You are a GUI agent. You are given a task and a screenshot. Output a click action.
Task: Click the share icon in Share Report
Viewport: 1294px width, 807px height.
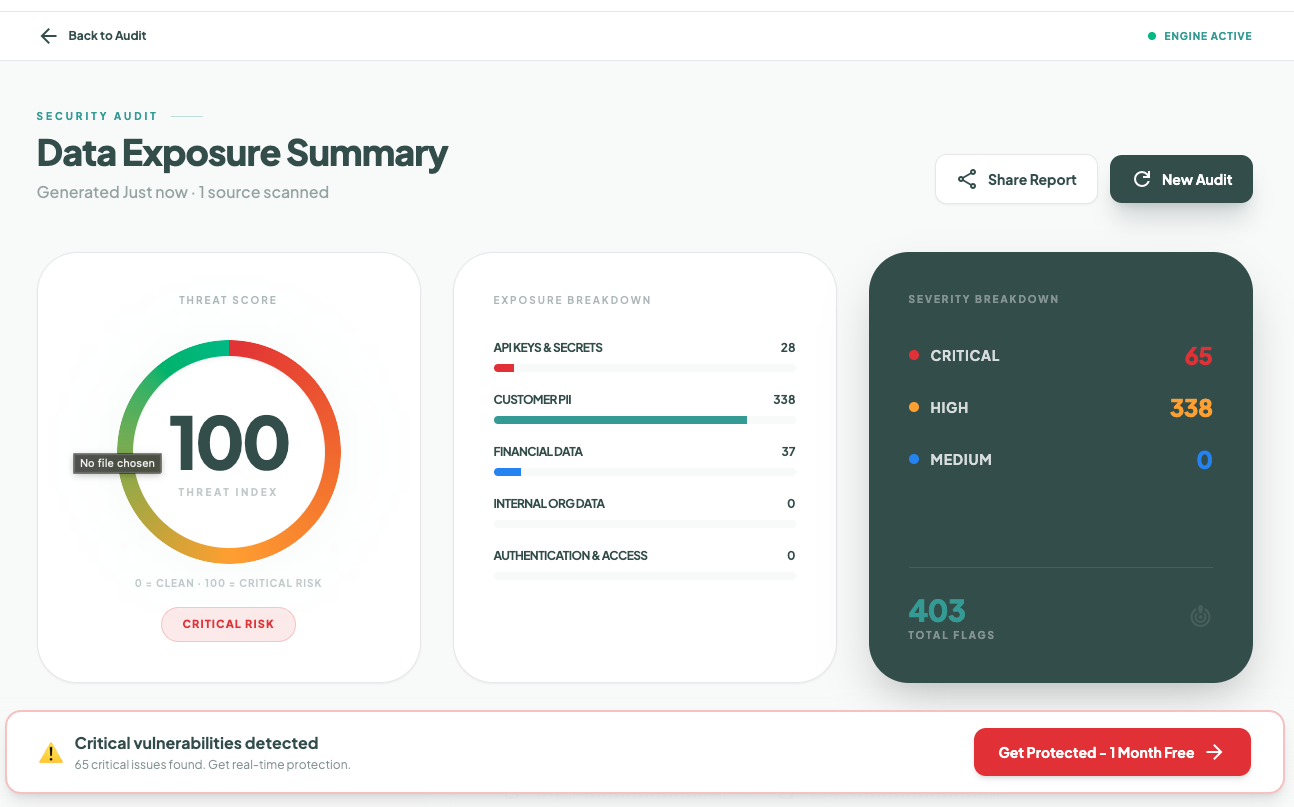[x=966, y=180]
